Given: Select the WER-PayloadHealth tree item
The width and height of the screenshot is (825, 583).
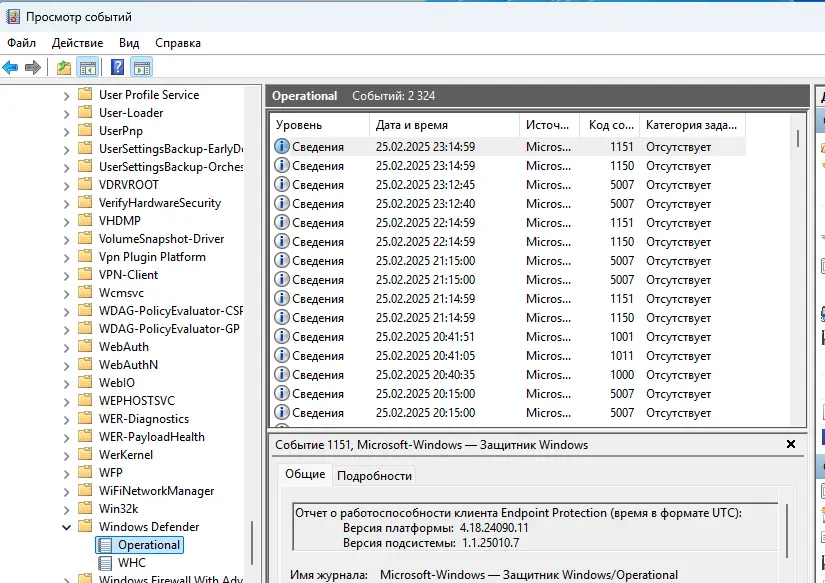Looking at the screenshot, I should pos(152,437).
